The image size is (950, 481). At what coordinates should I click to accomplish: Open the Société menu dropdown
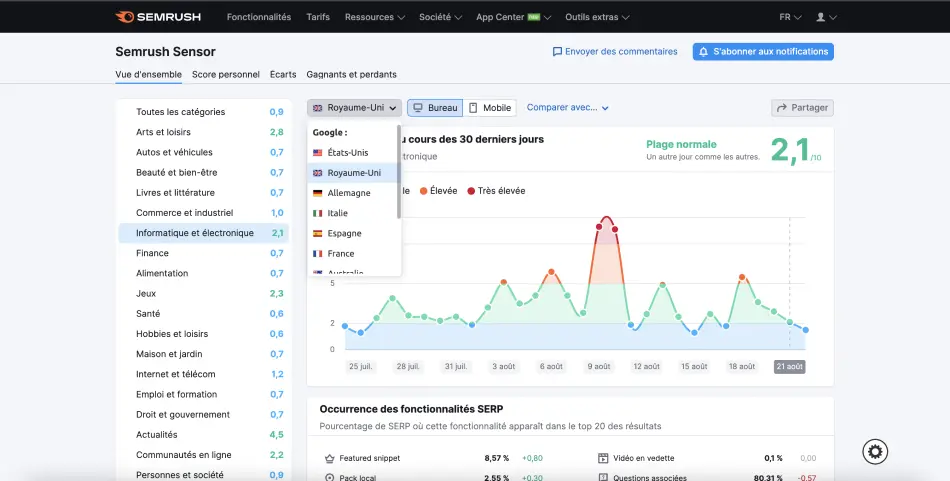pos(440,17)
